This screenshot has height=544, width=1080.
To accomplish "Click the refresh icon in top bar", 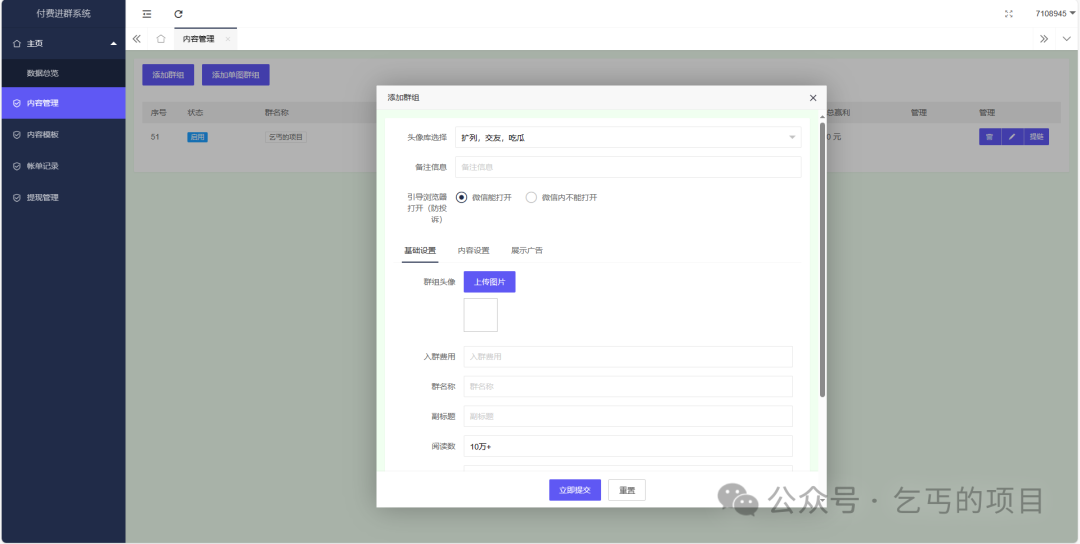I will tap(178, 14).
